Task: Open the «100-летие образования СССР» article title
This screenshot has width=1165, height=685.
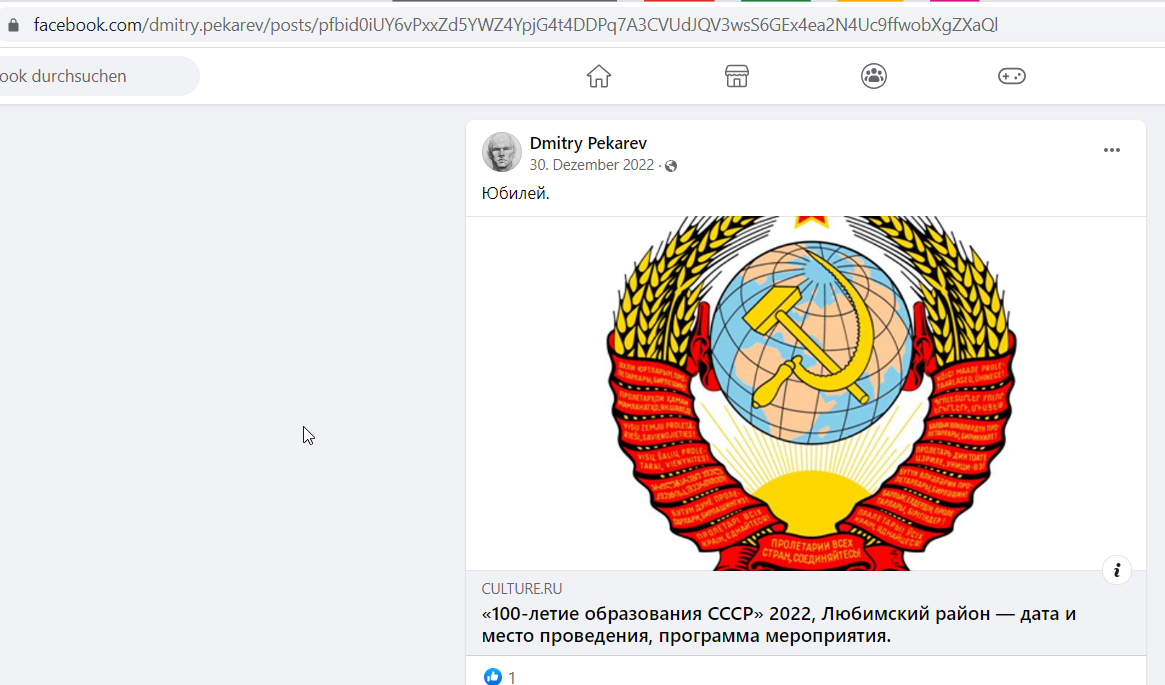Action: [779, 625]
